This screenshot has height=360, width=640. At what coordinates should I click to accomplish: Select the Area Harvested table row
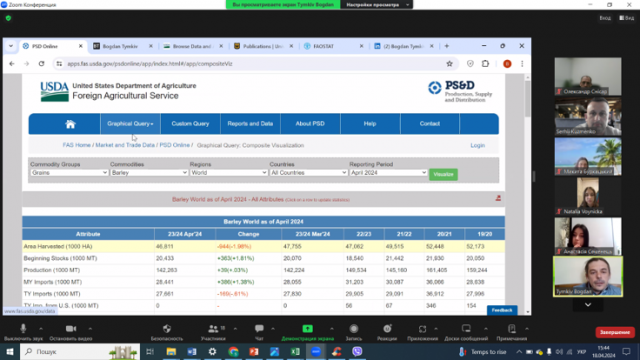point(263,247)
